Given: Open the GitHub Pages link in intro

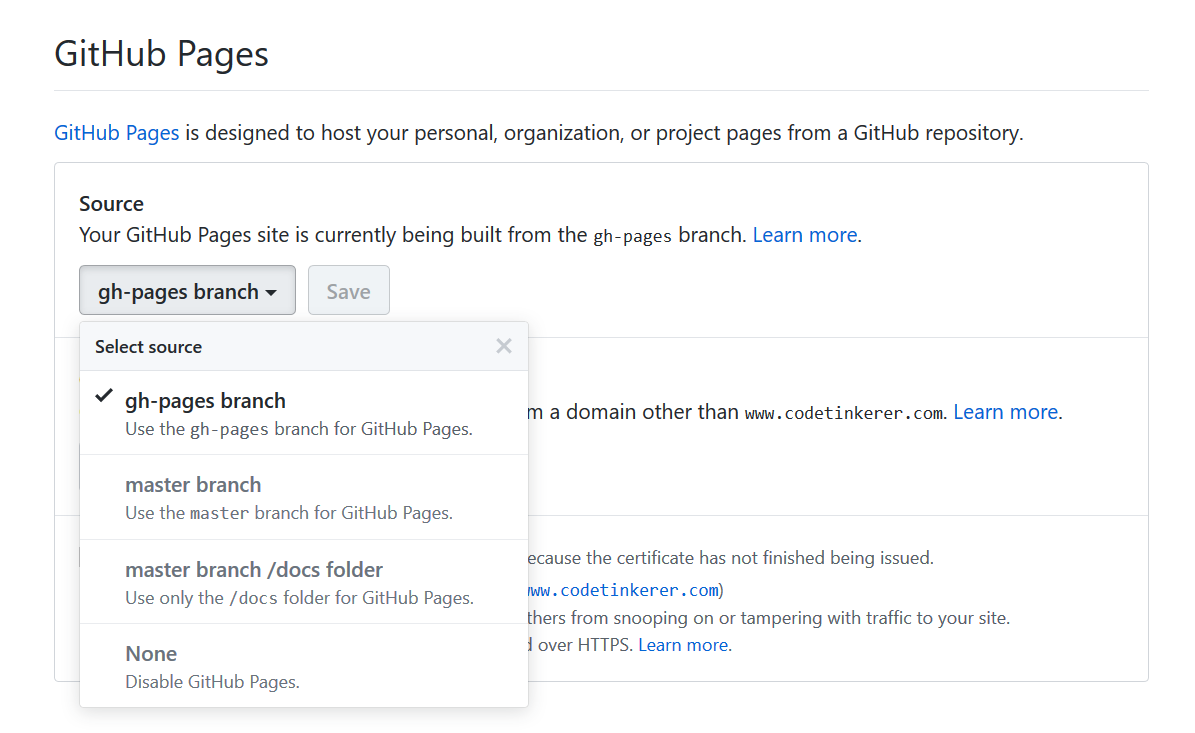Looking at the screenshot, I should (117, 133).
